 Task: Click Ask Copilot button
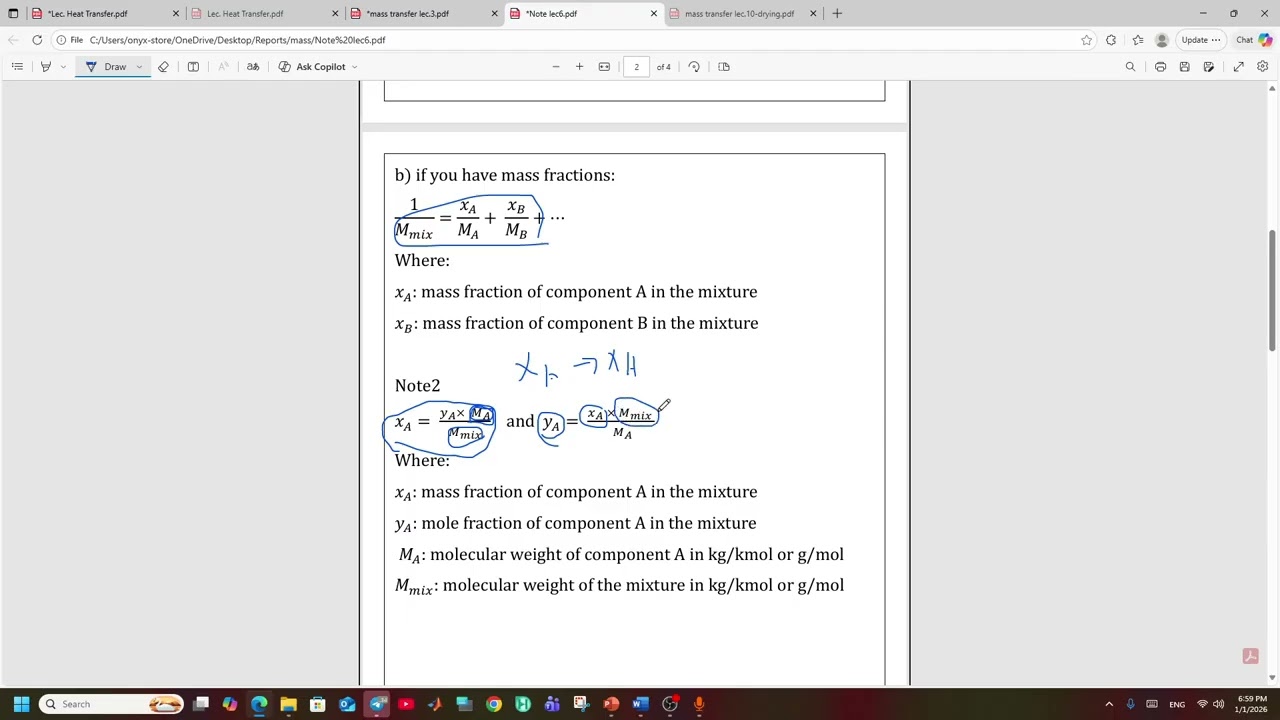[x=312, y=67]
